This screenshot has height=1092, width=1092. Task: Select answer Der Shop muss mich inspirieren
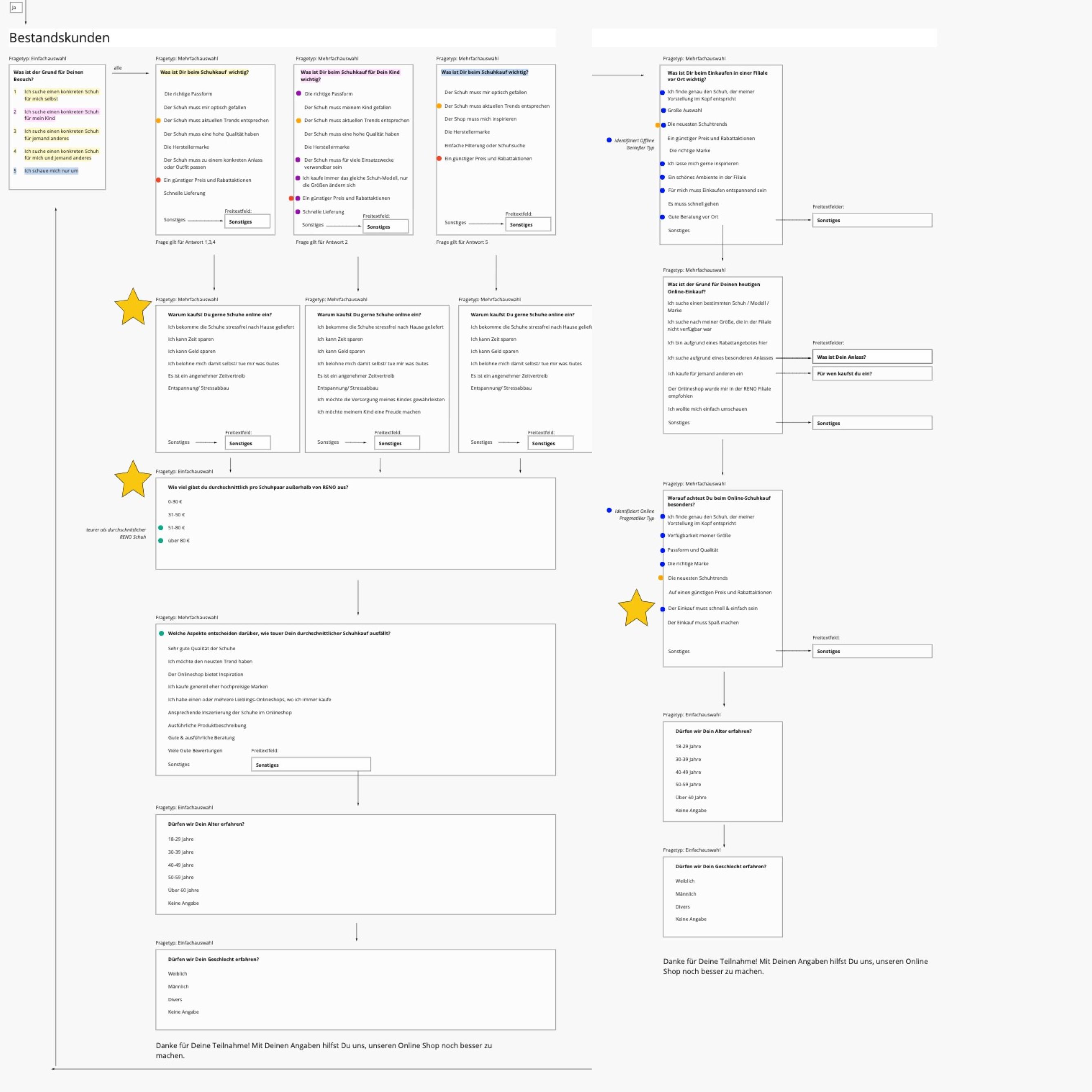click(x=480, y=119)
